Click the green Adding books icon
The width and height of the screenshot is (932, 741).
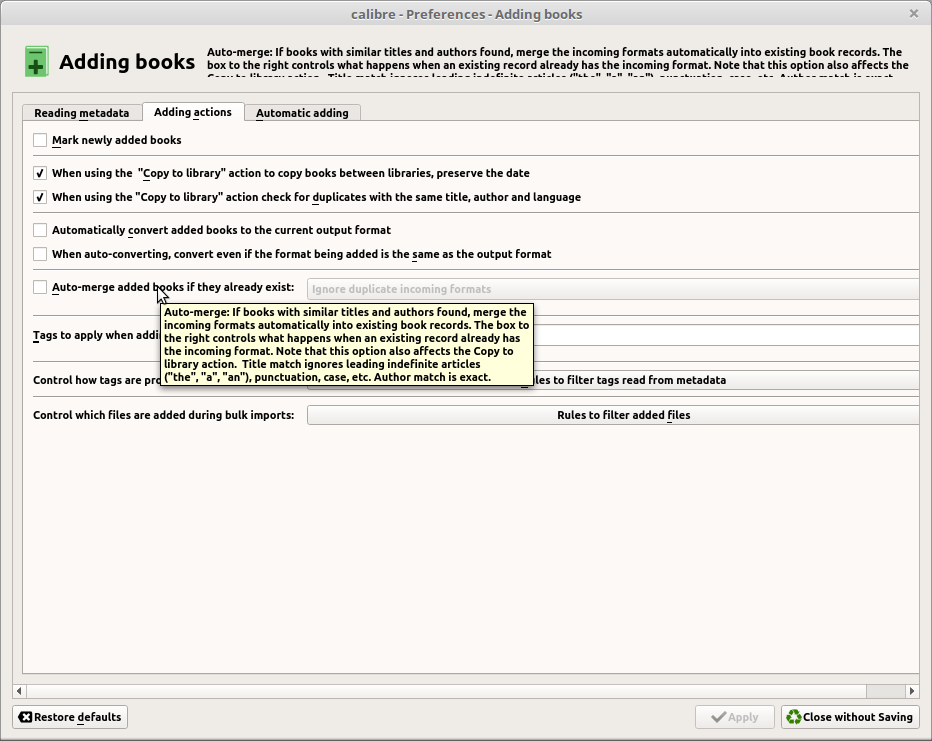(x=36, y=62)
